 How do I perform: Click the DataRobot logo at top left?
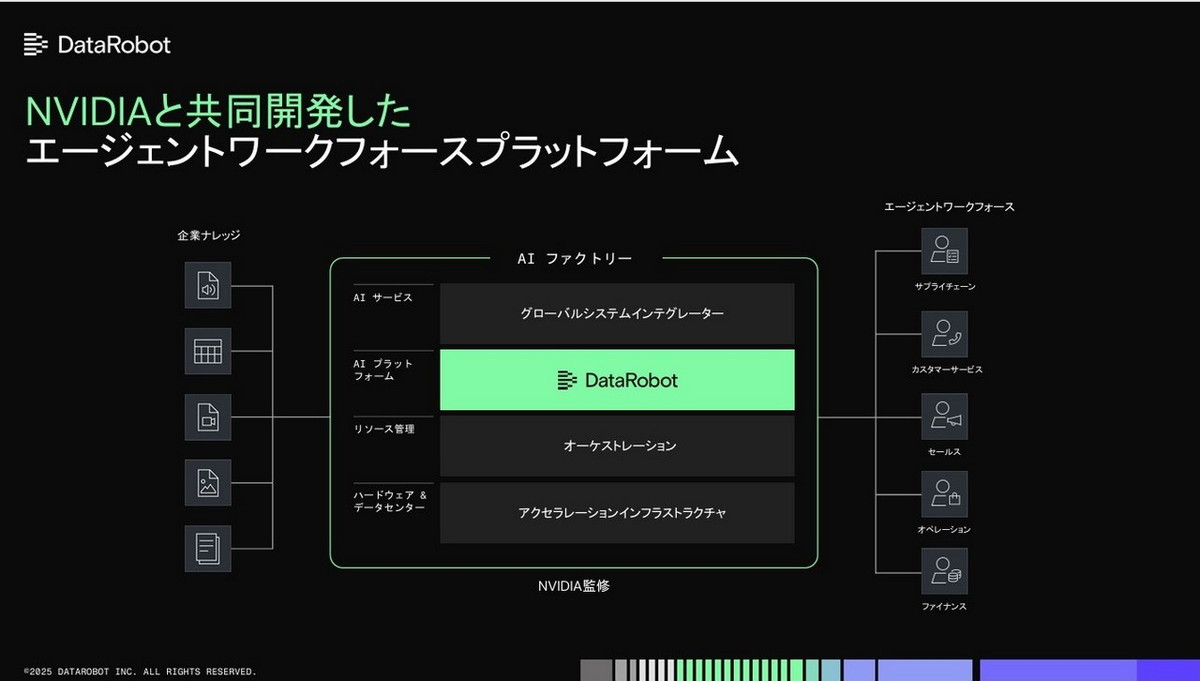[x=97, y=44]
